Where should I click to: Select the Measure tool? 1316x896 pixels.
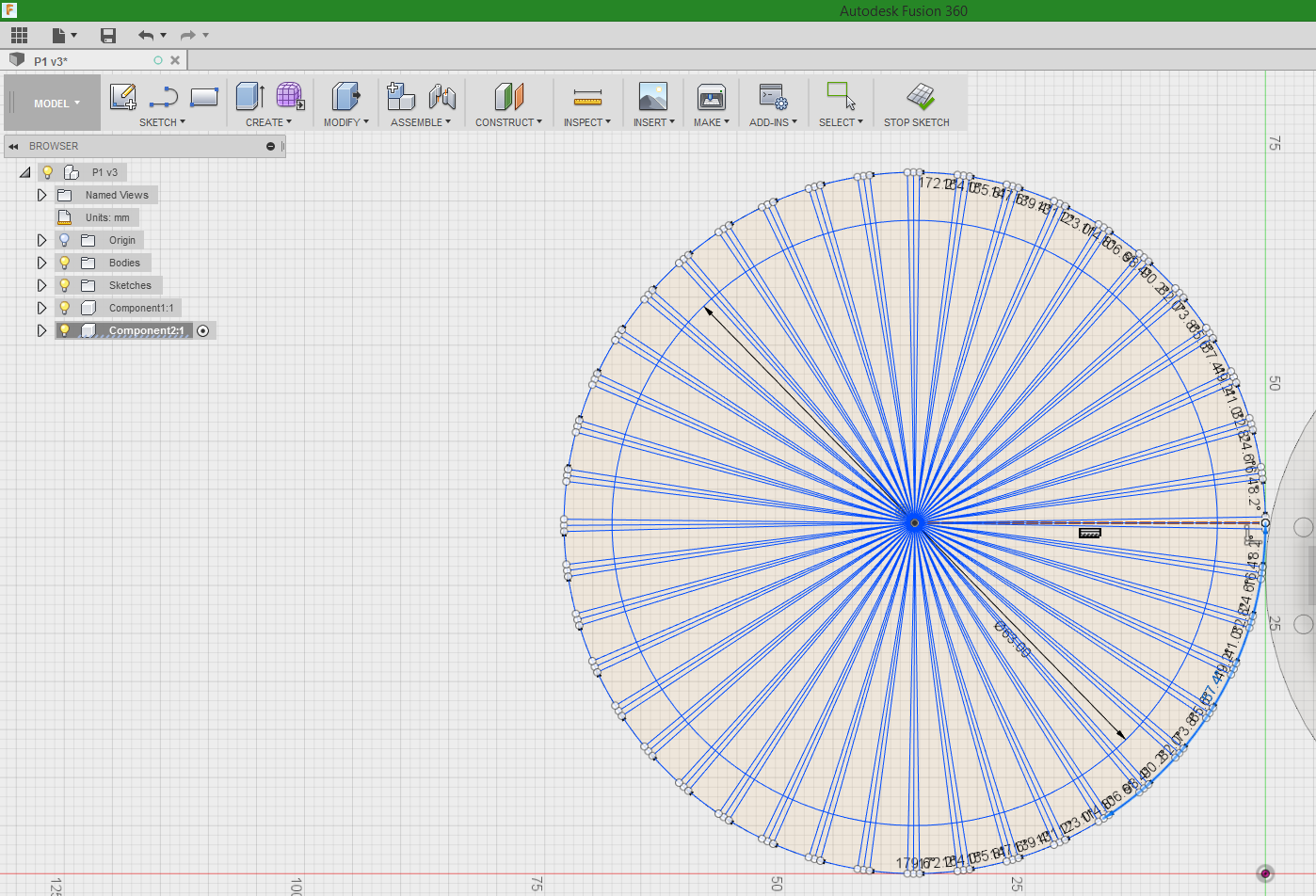coord(587,98)
